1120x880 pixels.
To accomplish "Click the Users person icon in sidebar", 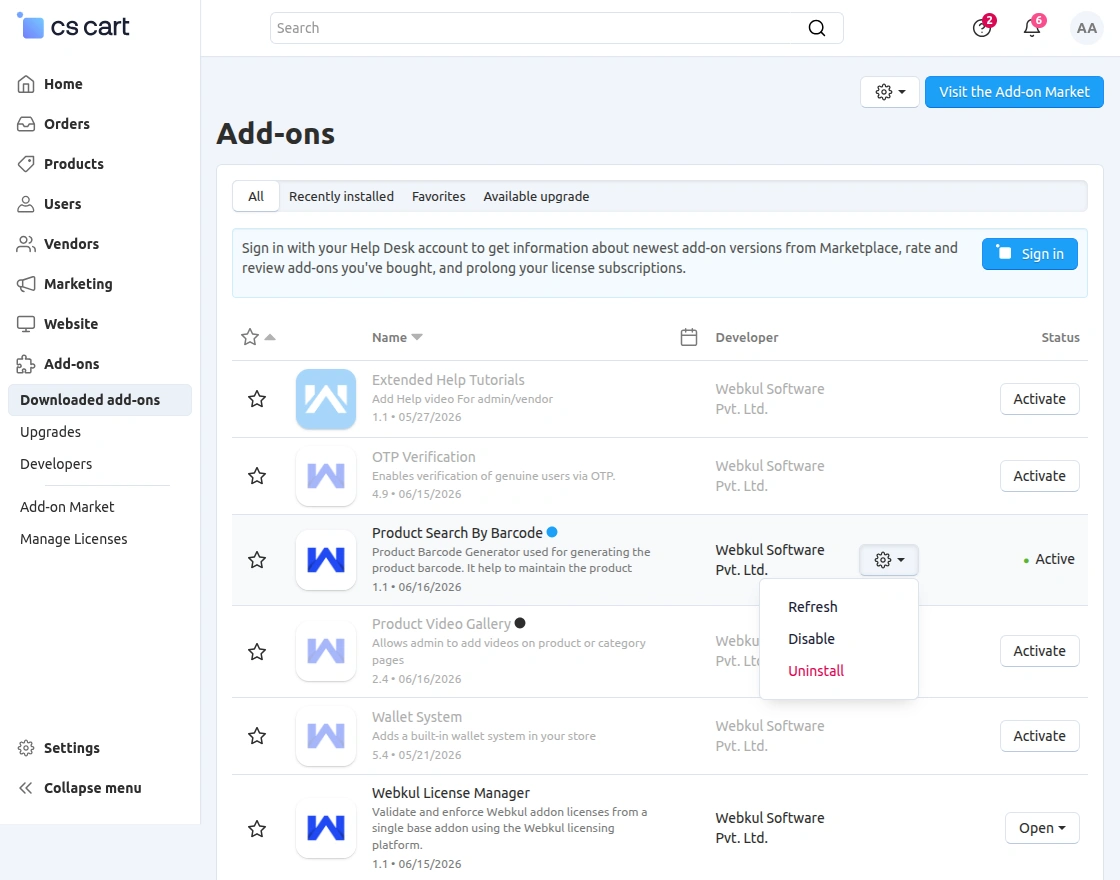I will pos(26,204).
